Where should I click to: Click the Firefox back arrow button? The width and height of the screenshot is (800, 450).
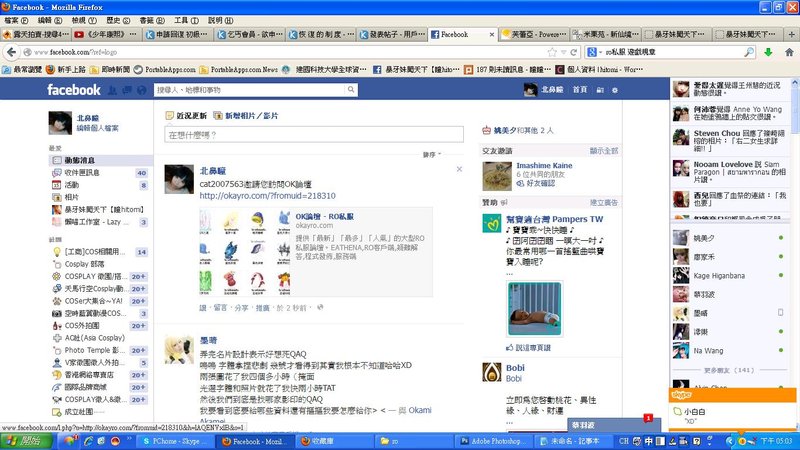pyautogui.click(x=11, y=52)
